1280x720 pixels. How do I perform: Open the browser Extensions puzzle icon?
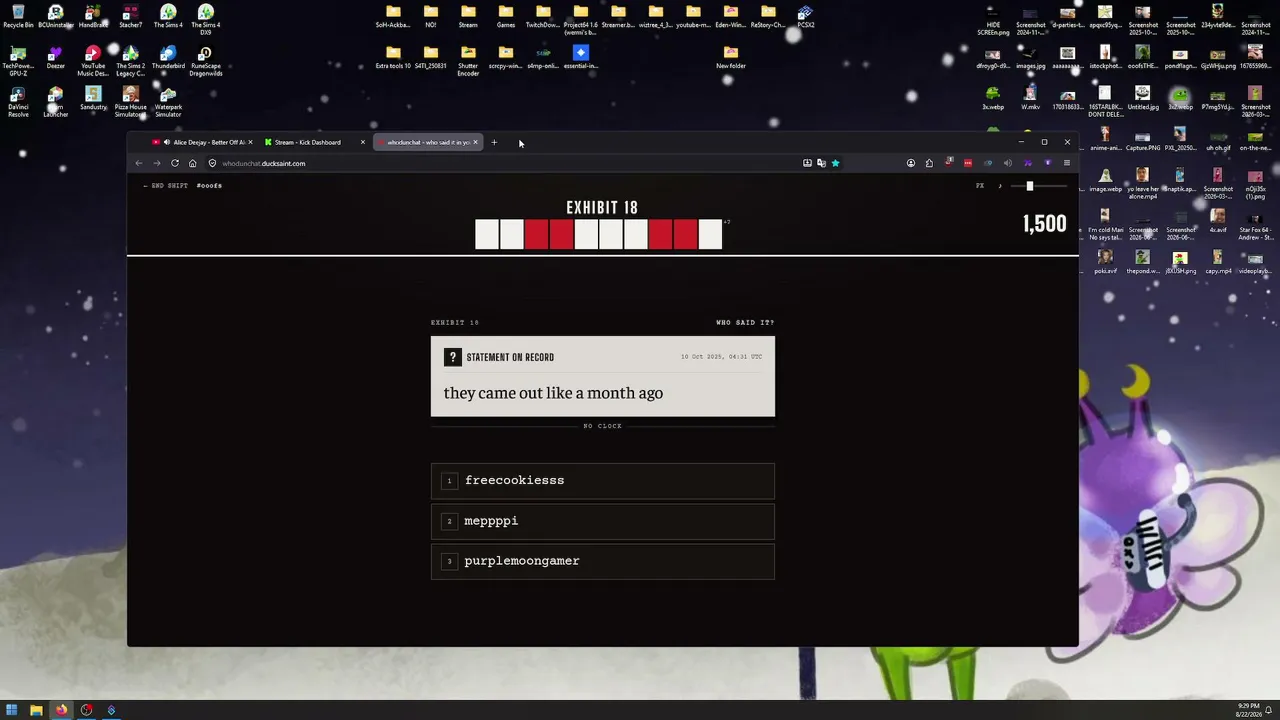click(x=929, y=163)
